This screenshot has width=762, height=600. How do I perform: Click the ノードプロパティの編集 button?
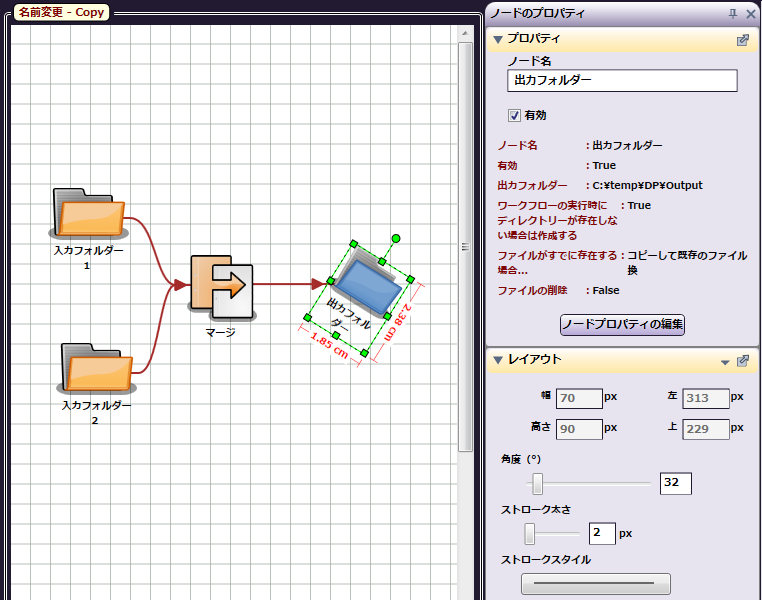click(622, 324)
